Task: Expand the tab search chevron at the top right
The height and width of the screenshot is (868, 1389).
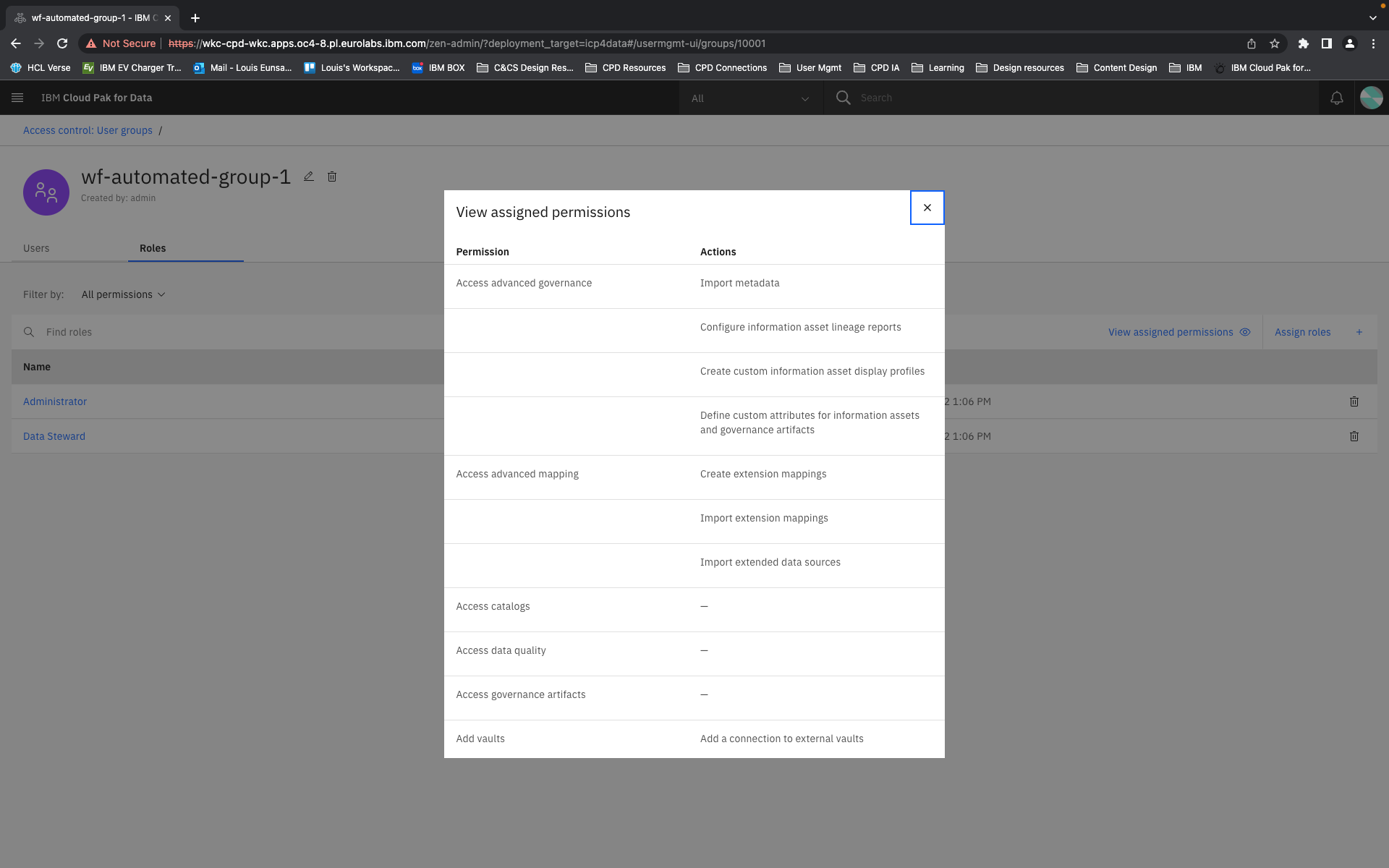Action: click(x=1373, y=18)
